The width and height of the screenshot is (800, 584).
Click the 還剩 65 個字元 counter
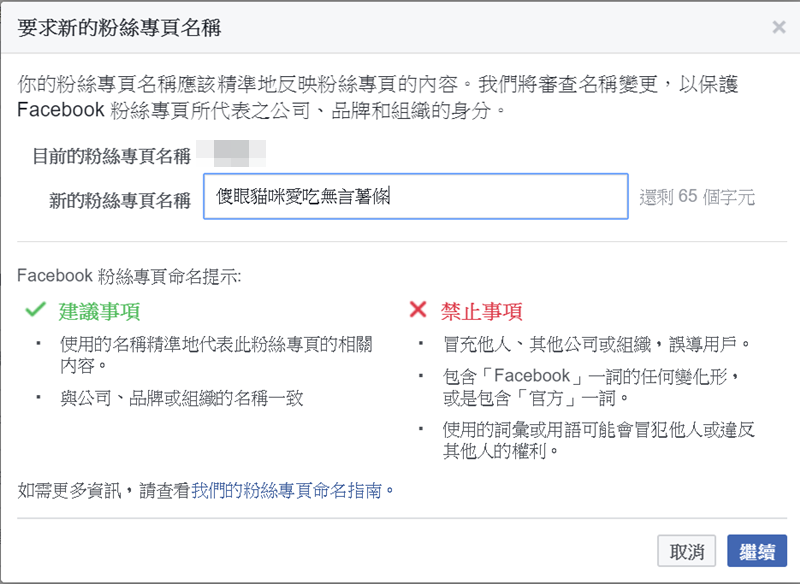[x=697, y=197]
